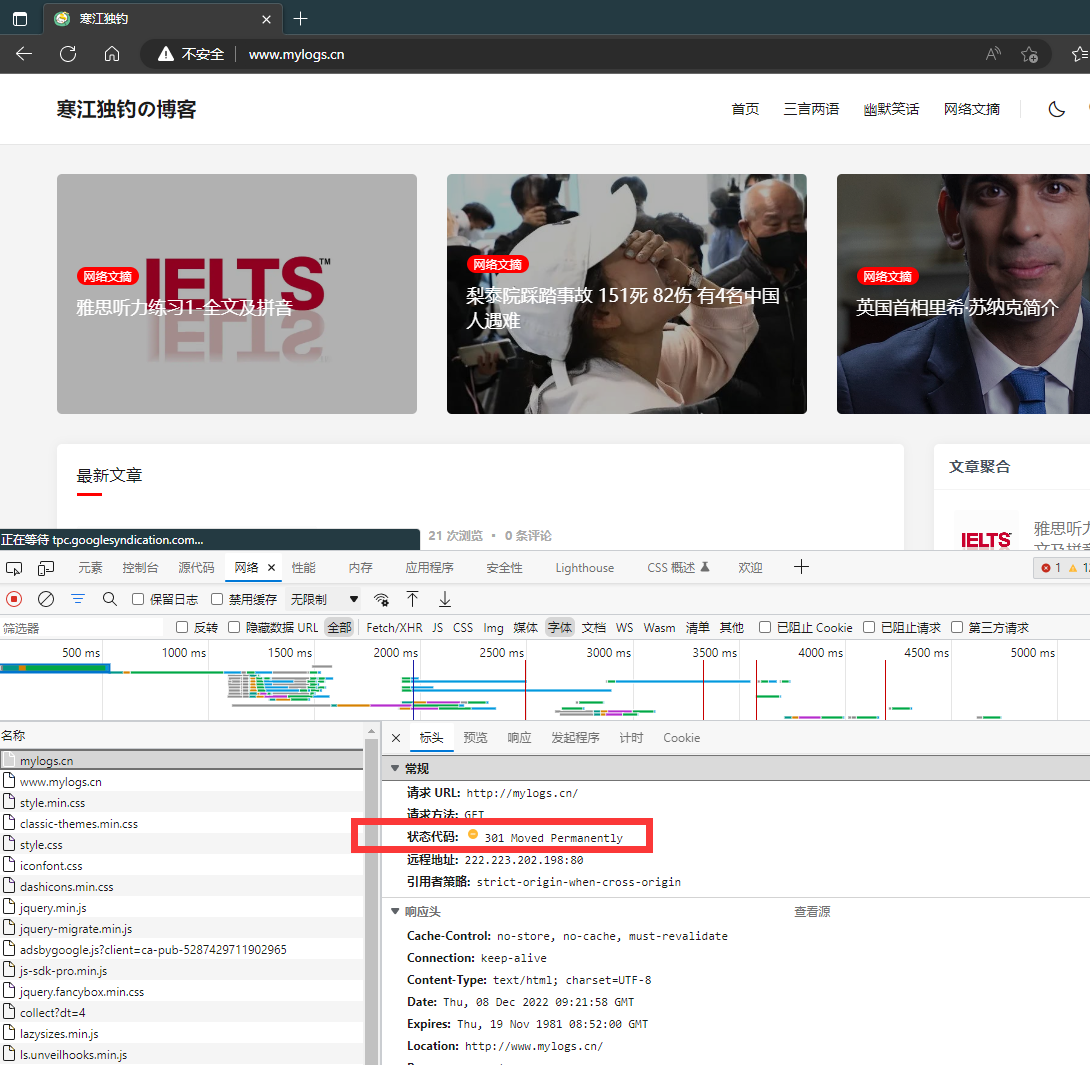Close the 网络 DevTools tab
This screenshot has width=1090, height=1065.
(272, 567)
